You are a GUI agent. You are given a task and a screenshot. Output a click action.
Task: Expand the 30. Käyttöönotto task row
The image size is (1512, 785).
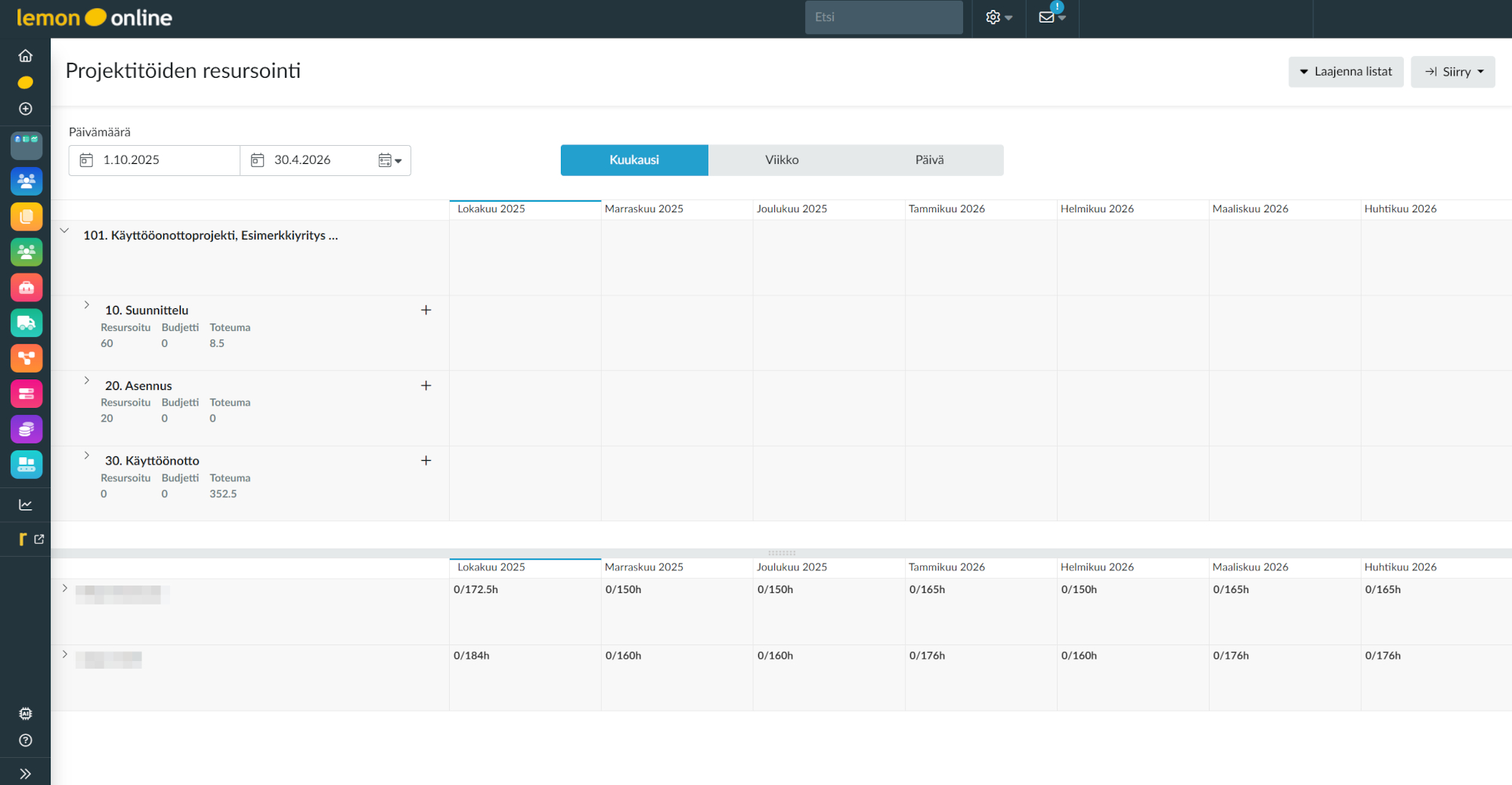pos(87,456)
